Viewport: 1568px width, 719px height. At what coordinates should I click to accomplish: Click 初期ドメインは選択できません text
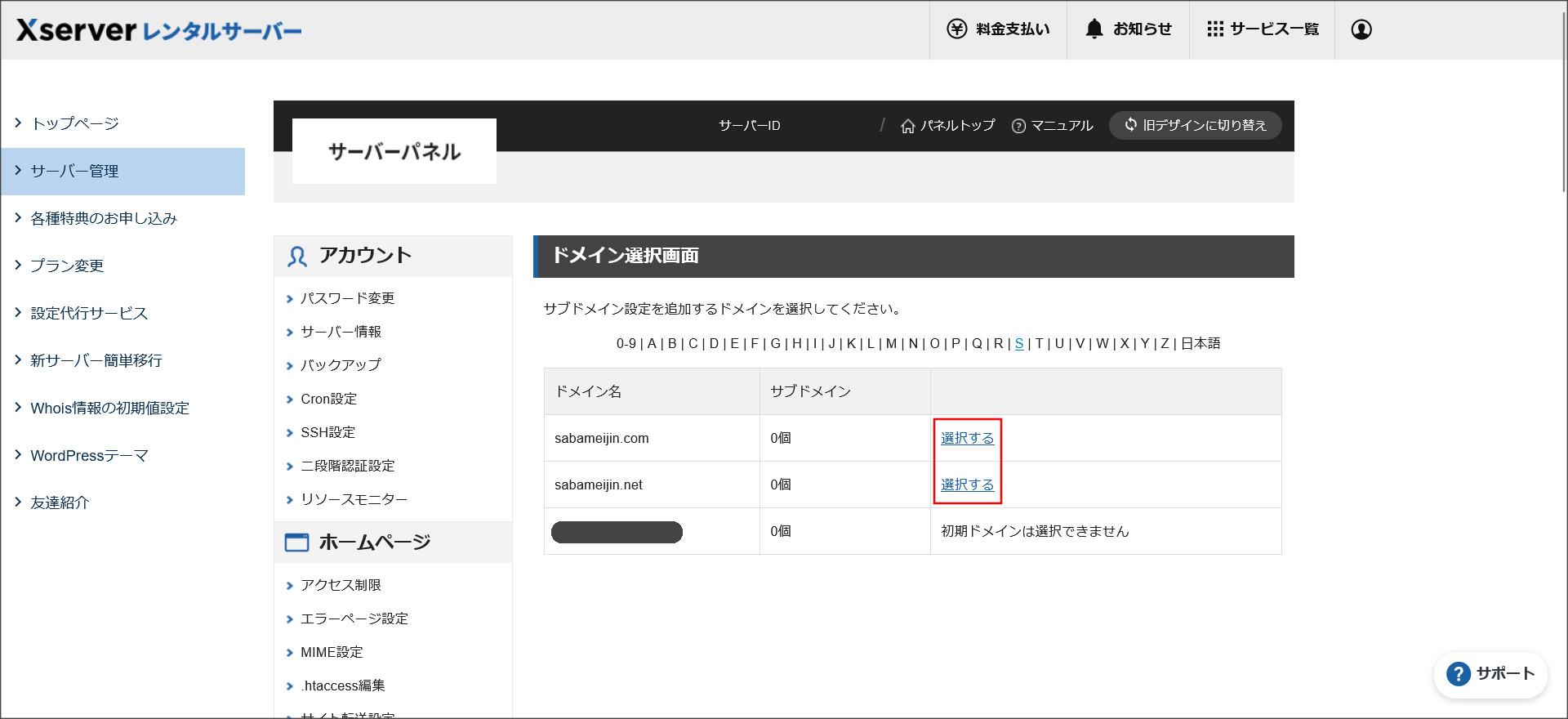pyautogui.click(x=1035, y=531)
